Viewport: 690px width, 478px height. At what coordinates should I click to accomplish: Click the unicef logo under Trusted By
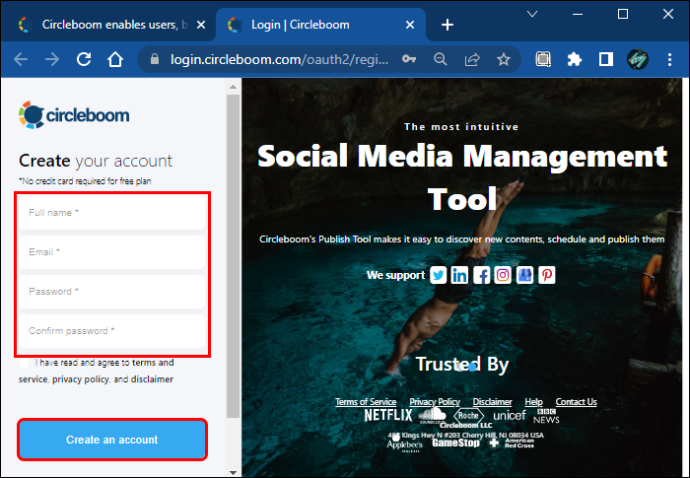point(510,415)
